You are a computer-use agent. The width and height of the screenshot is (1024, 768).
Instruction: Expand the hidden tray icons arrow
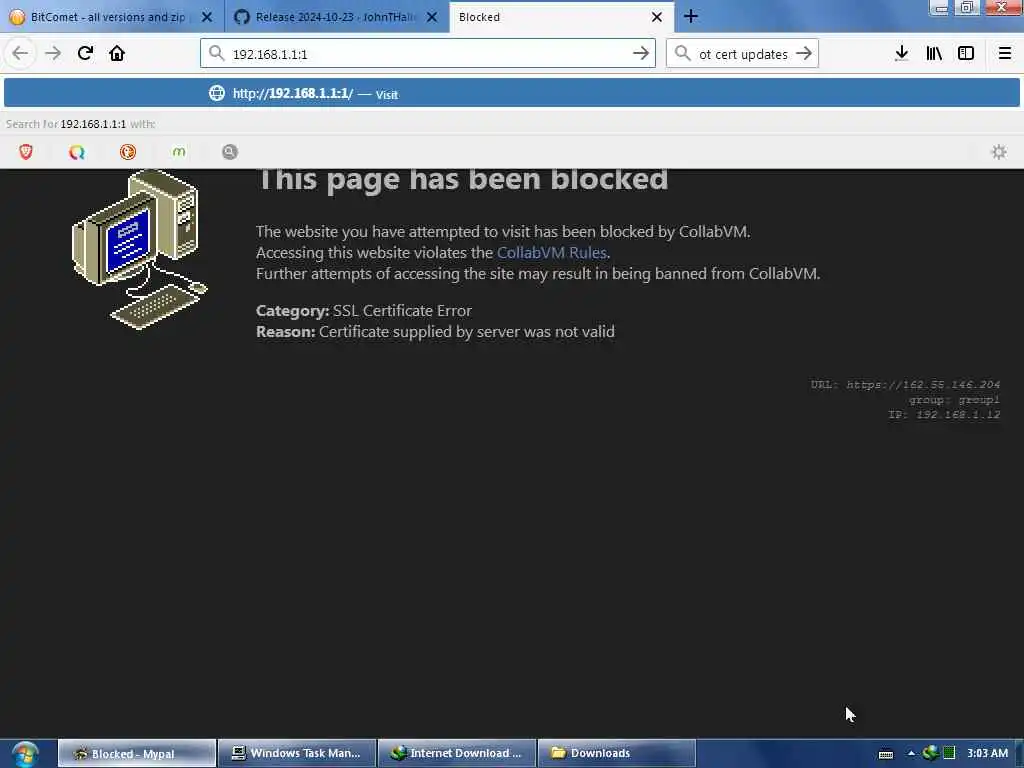coord(911,754)
